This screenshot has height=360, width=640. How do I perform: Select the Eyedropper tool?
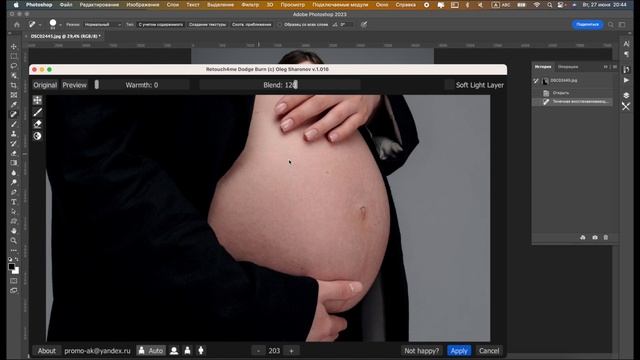click(14, 105)
